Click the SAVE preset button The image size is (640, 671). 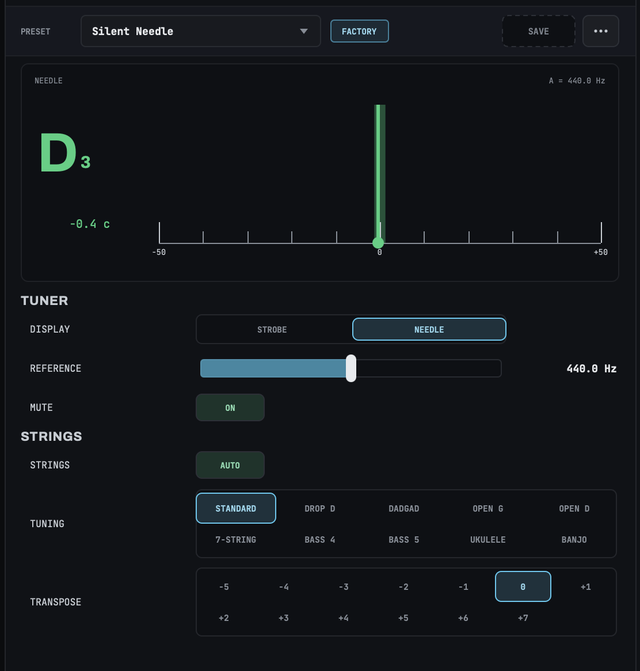(539, 31)
